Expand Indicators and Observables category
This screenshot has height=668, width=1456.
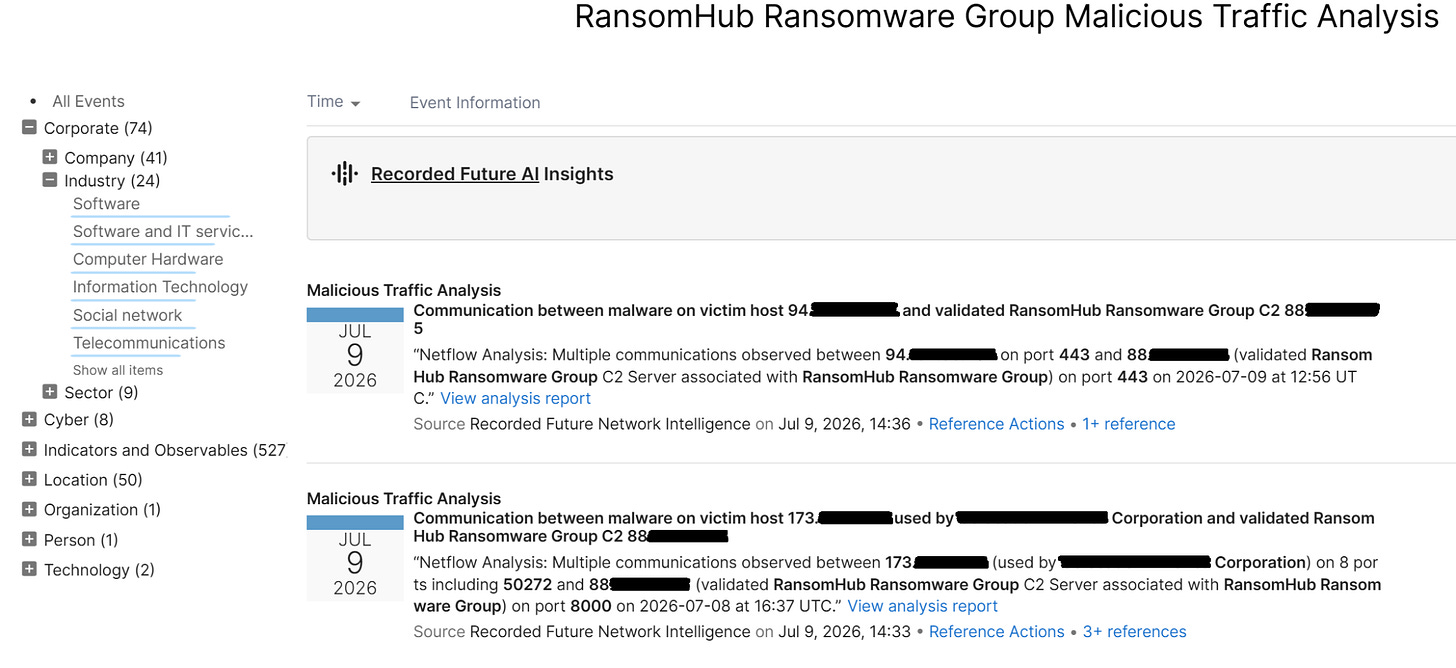(x=29, y=450)
